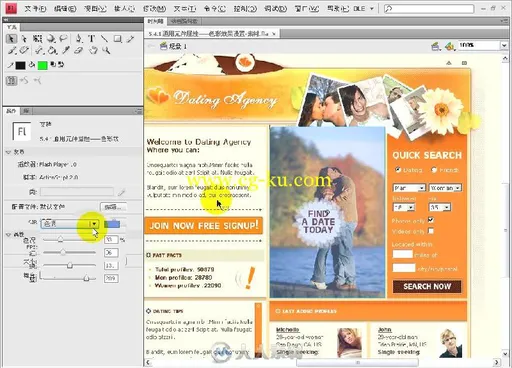Click the SEARCH NOW button
512x368 pixels.
427,286
